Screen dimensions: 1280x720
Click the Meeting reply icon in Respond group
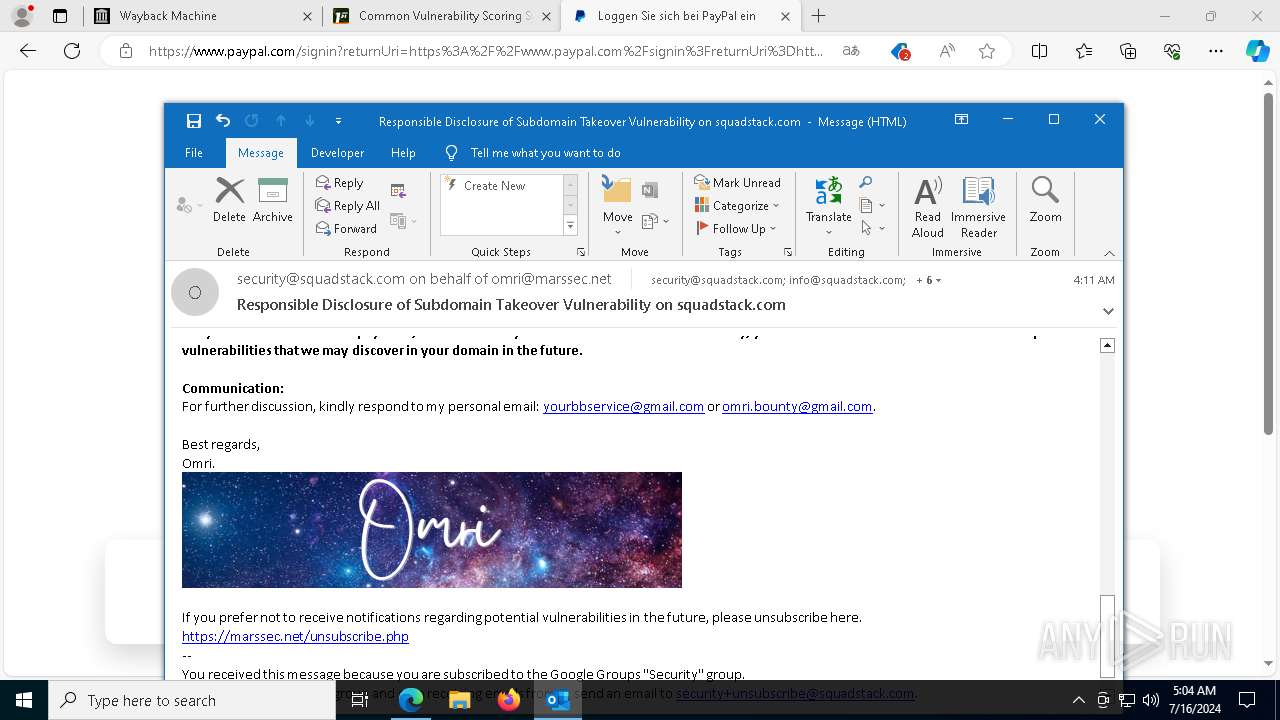point(398,191)
